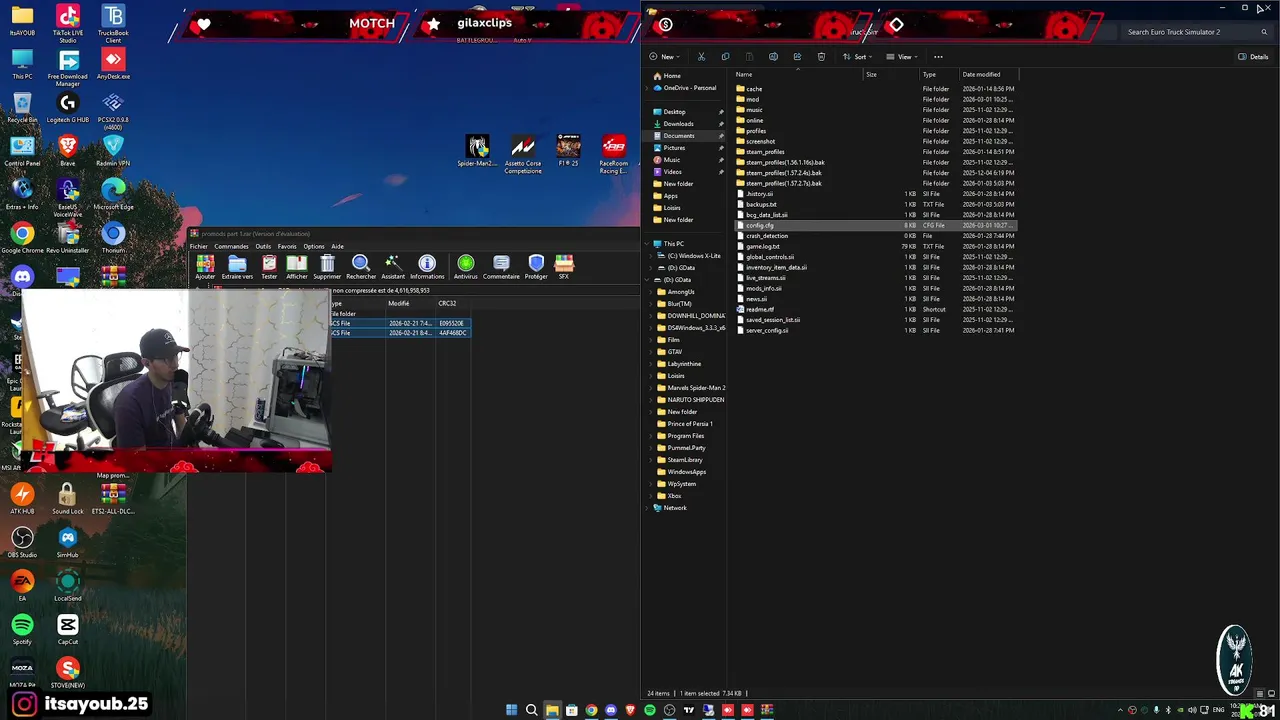Select the TikTok LIVE Studio desktop icon

pyautogui.click(x=68, y=25)
